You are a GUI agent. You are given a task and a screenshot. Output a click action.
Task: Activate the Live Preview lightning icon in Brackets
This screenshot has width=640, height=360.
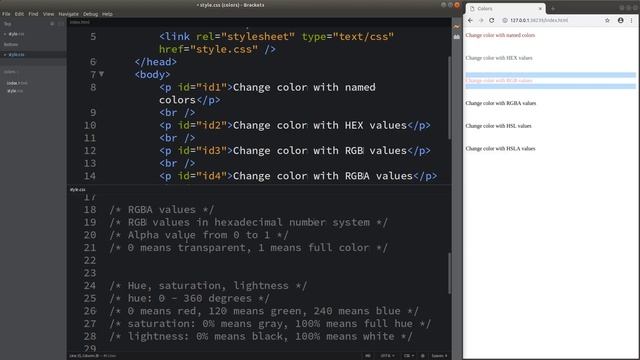coord(456,27)
